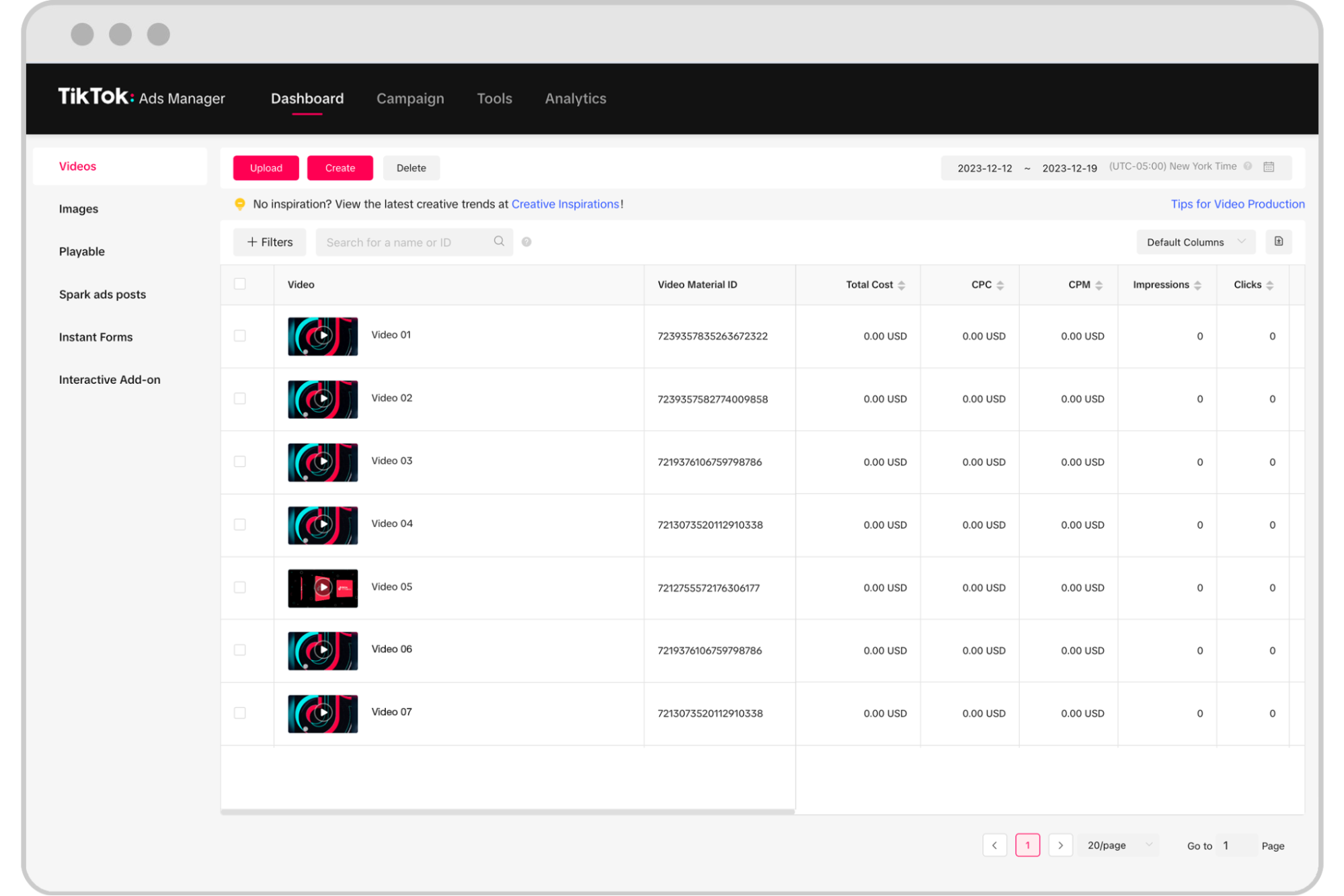Select the checkbox for Video 03
1344x896 pixels.
click(240, 462)
